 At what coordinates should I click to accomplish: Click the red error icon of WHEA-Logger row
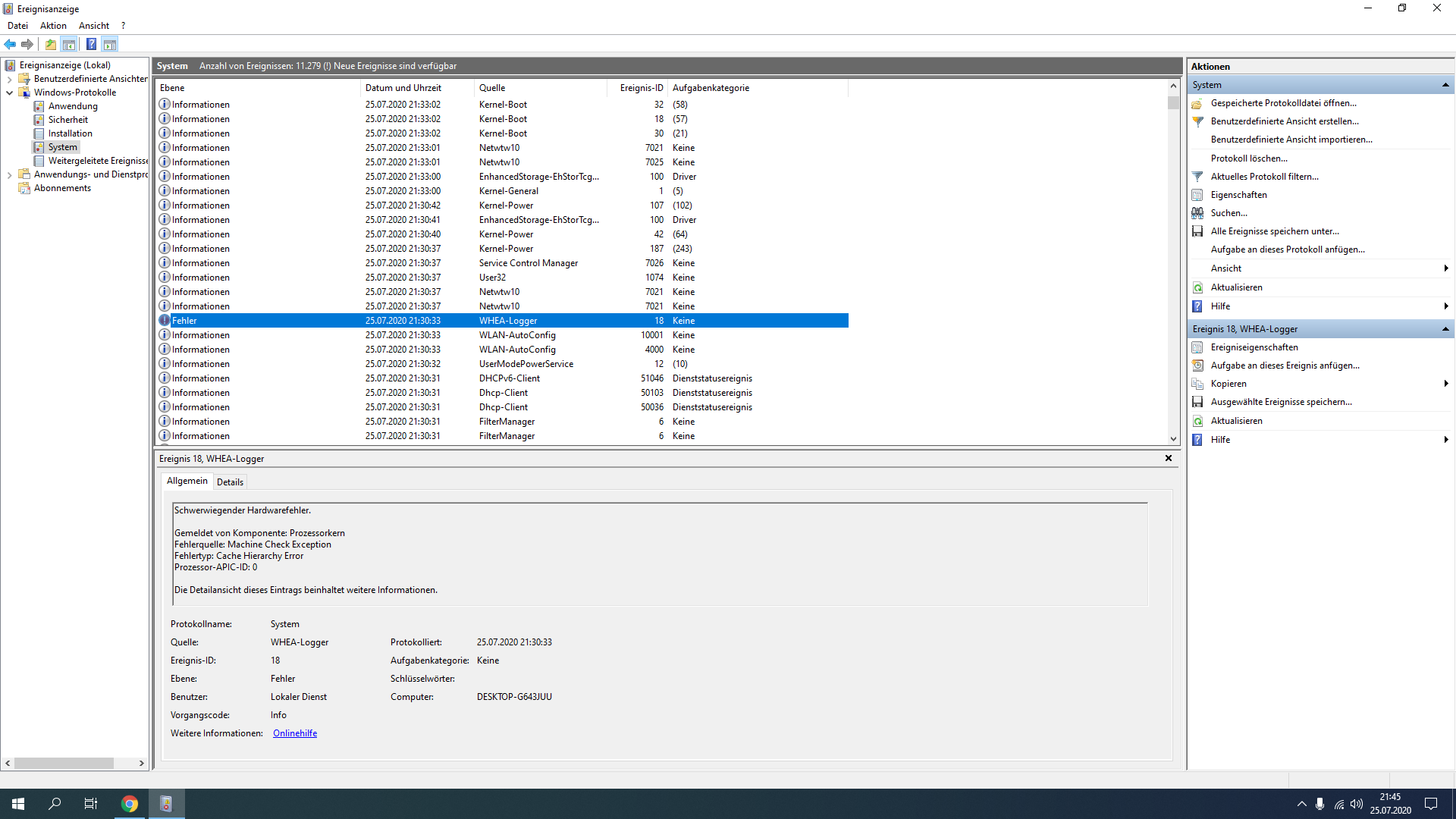pos(164,321)
